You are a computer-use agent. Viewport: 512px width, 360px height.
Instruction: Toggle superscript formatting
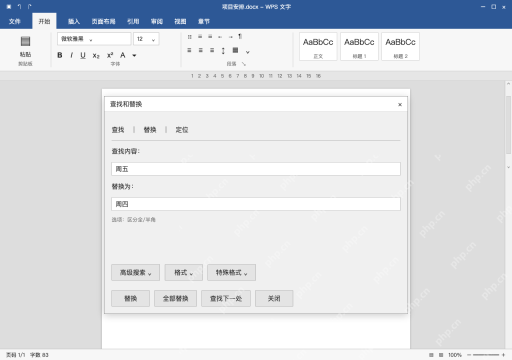point(110,55)
